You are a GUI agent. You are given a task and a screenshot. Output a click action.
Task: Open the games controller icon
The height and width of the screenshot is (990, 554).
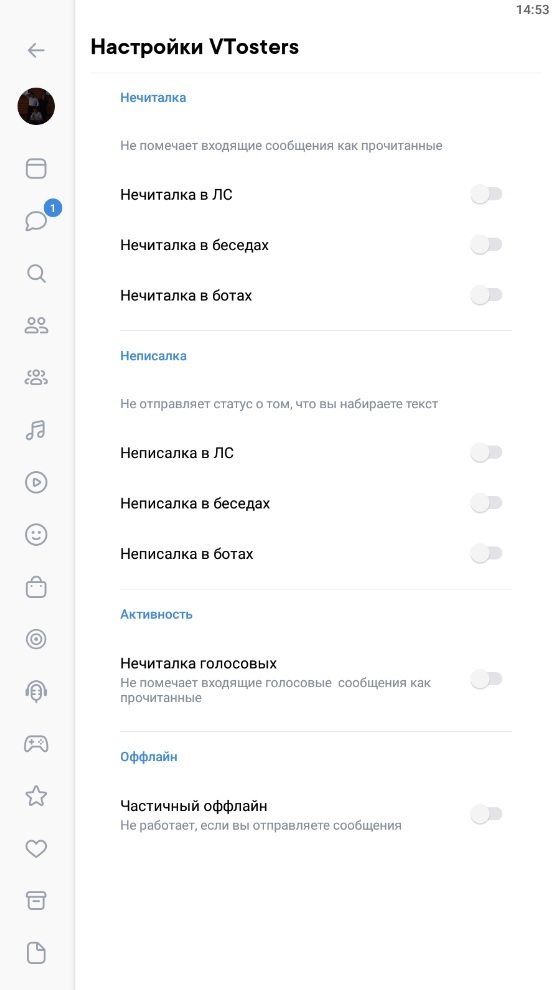click(36, 744)
